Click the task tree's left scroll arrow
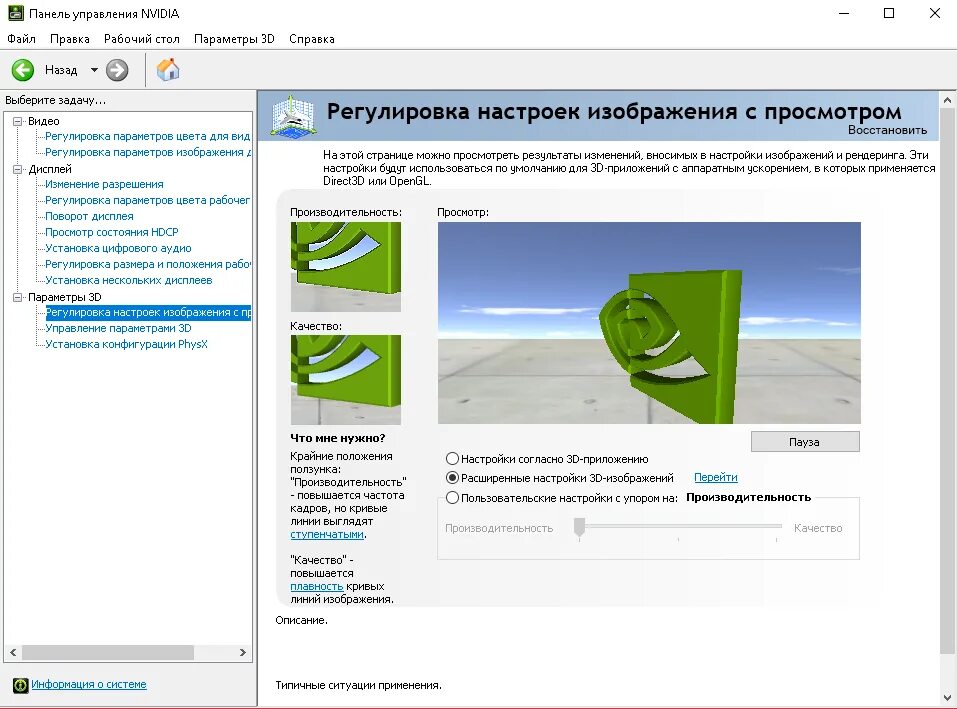Screen dimensions: 957x709 coord(13,652)
